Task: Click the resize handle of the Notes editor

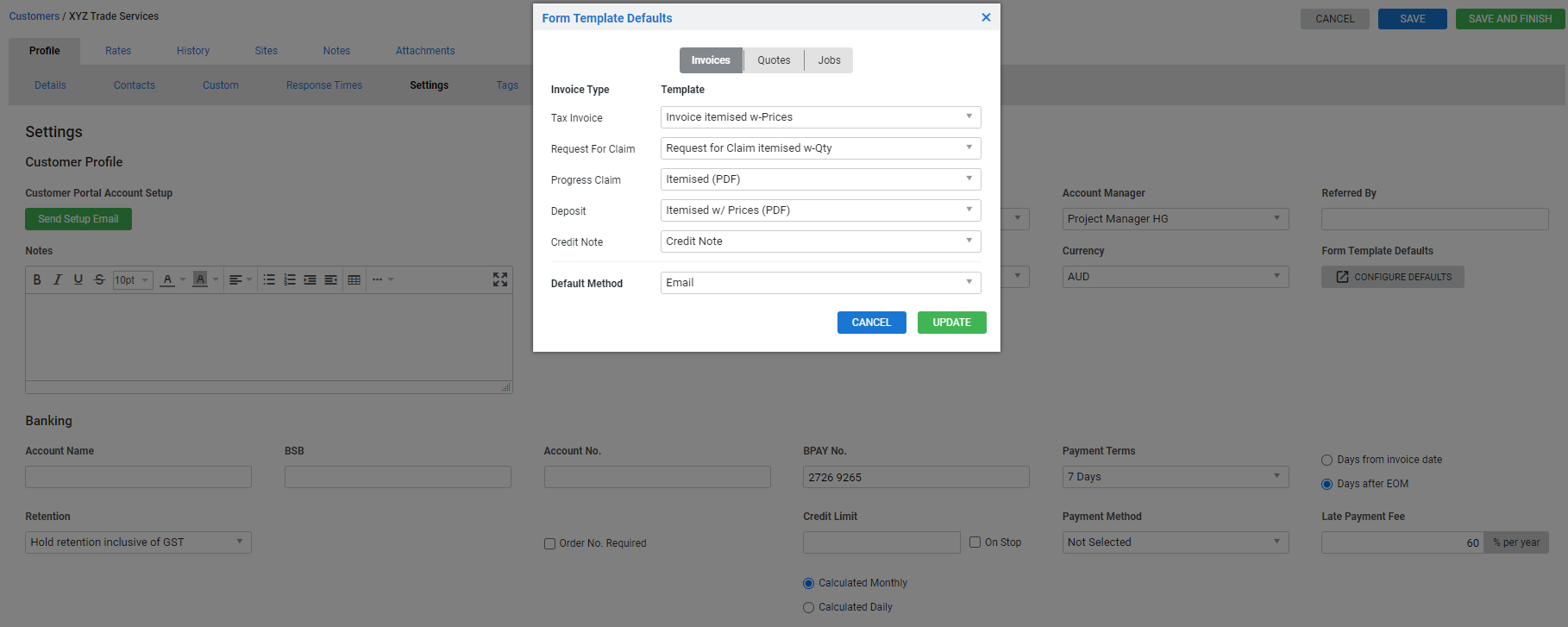Action: coord(506,387)
